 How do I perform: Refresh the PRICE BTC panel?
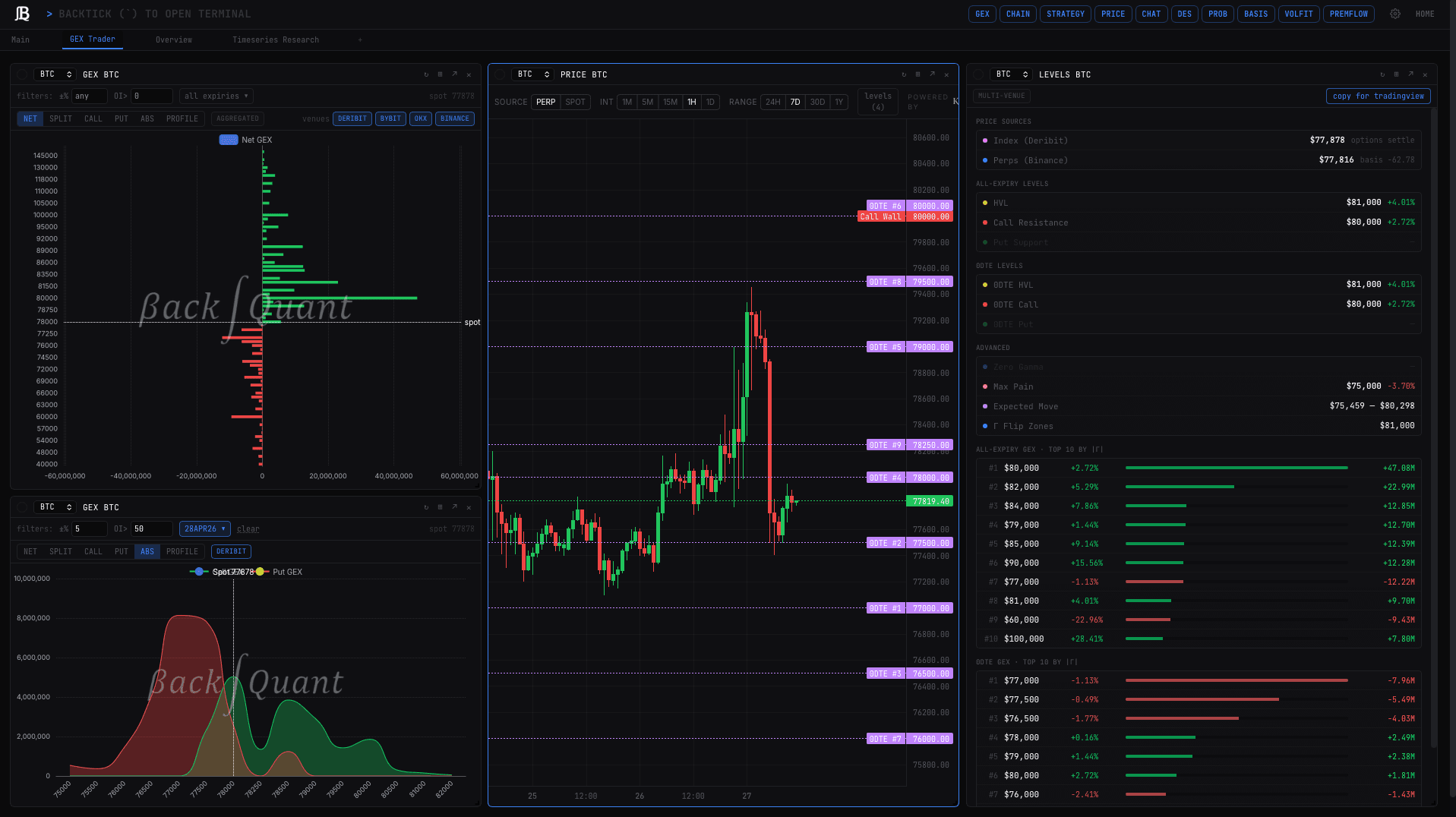click(x=904, y=74)
